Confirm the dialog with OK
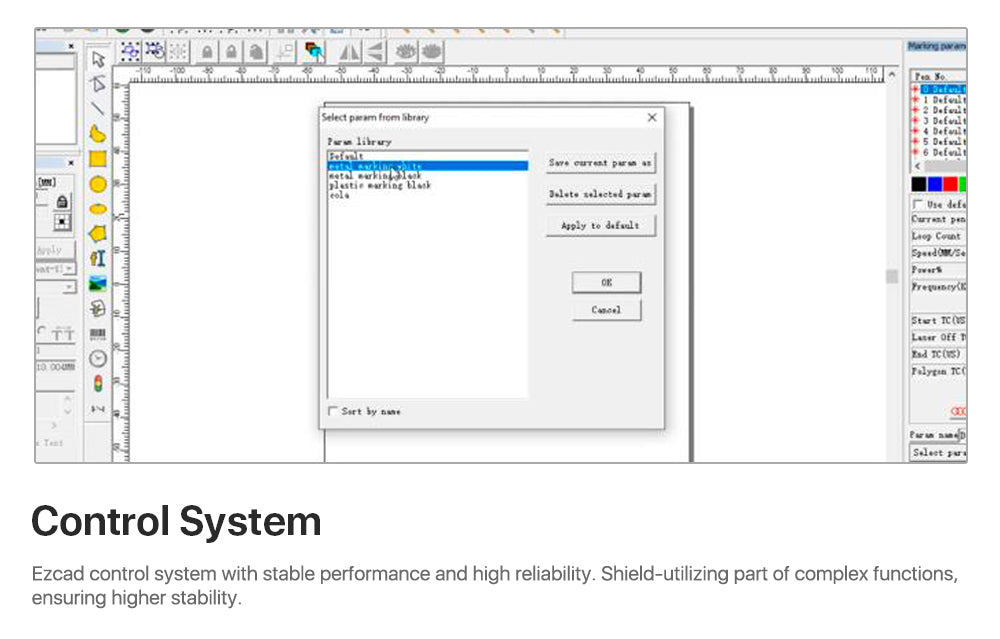Image resolution: width=1000 pixels, height=639 pixels. point(606,282)
